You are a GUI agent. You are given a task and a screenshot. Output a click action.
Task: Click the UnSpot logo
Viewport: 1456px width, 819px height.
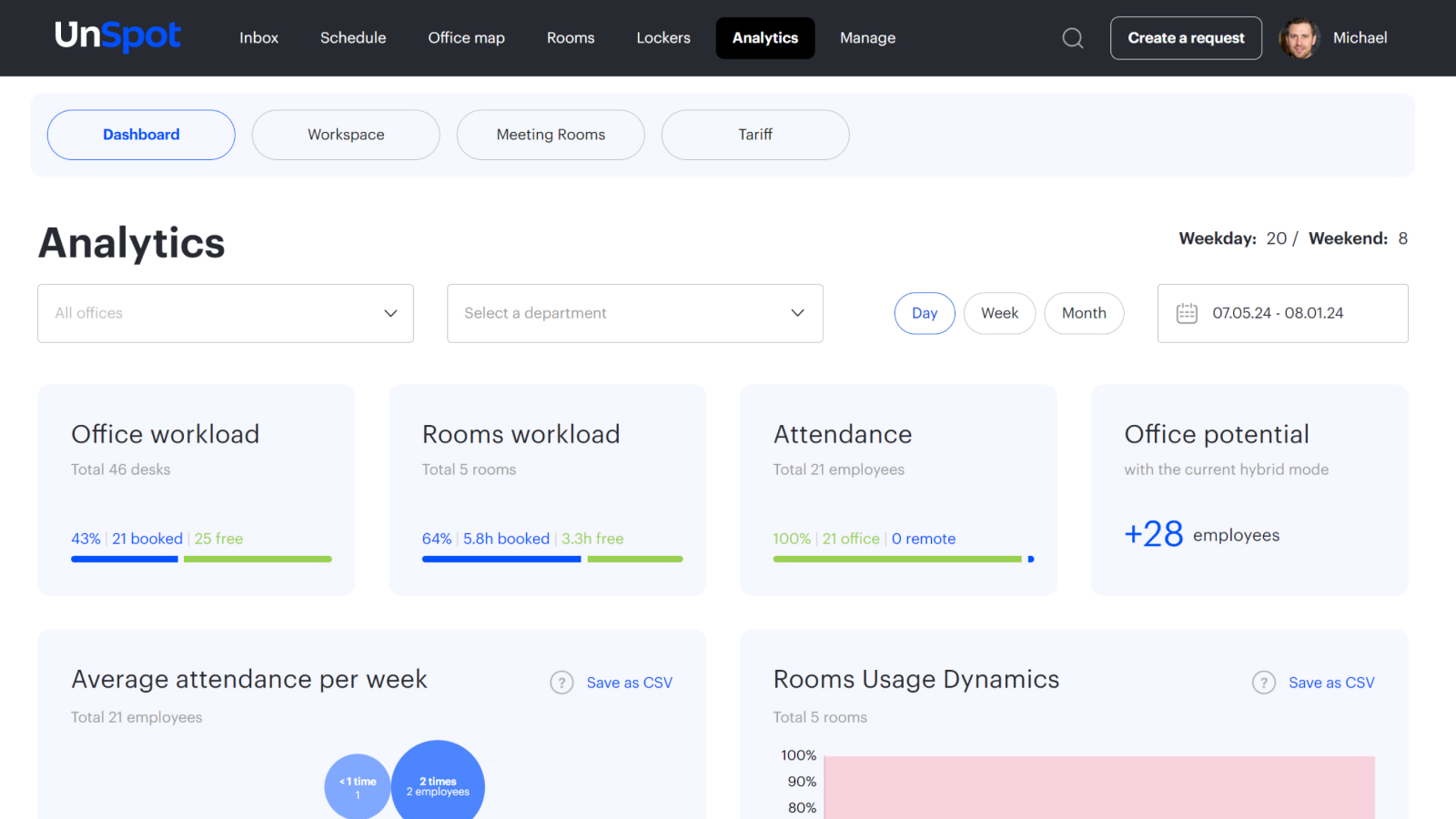click(x=117, y=36)
